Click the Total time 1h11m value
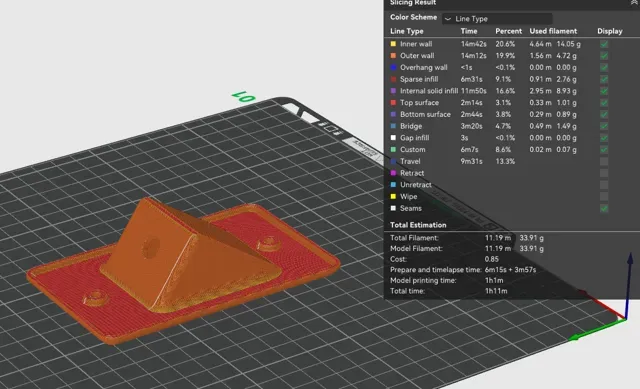Screen dimensions: 640x389 pyautogui.click(x=496, y=291)
